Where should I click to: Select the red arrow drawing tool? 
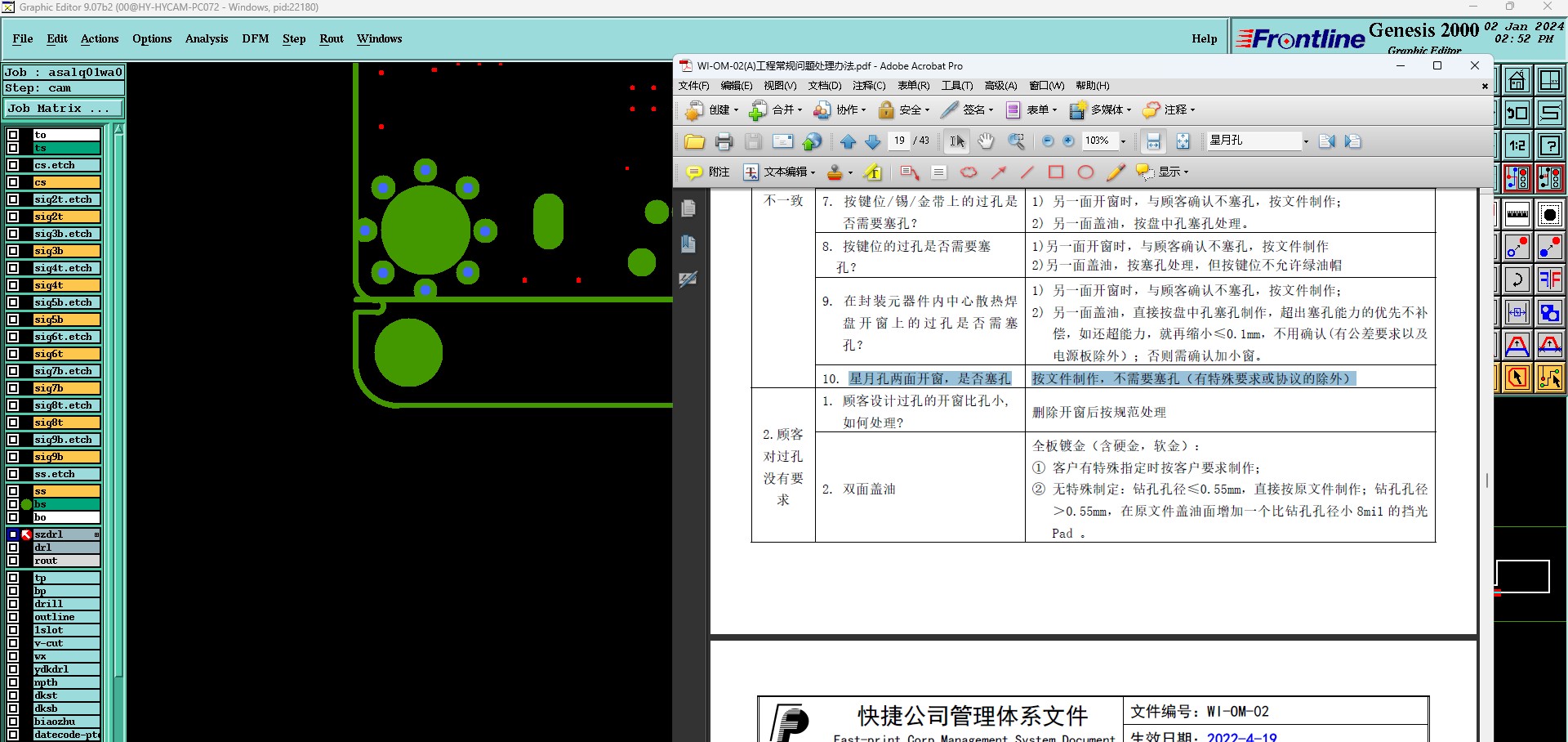tap(998, 172)
